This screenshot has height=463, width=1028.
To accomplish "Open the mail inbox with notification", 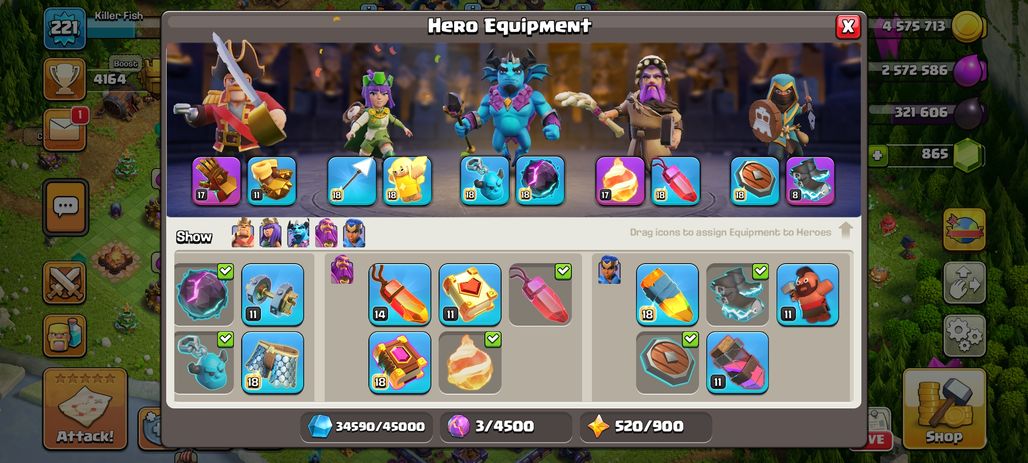I will point(65,129).
